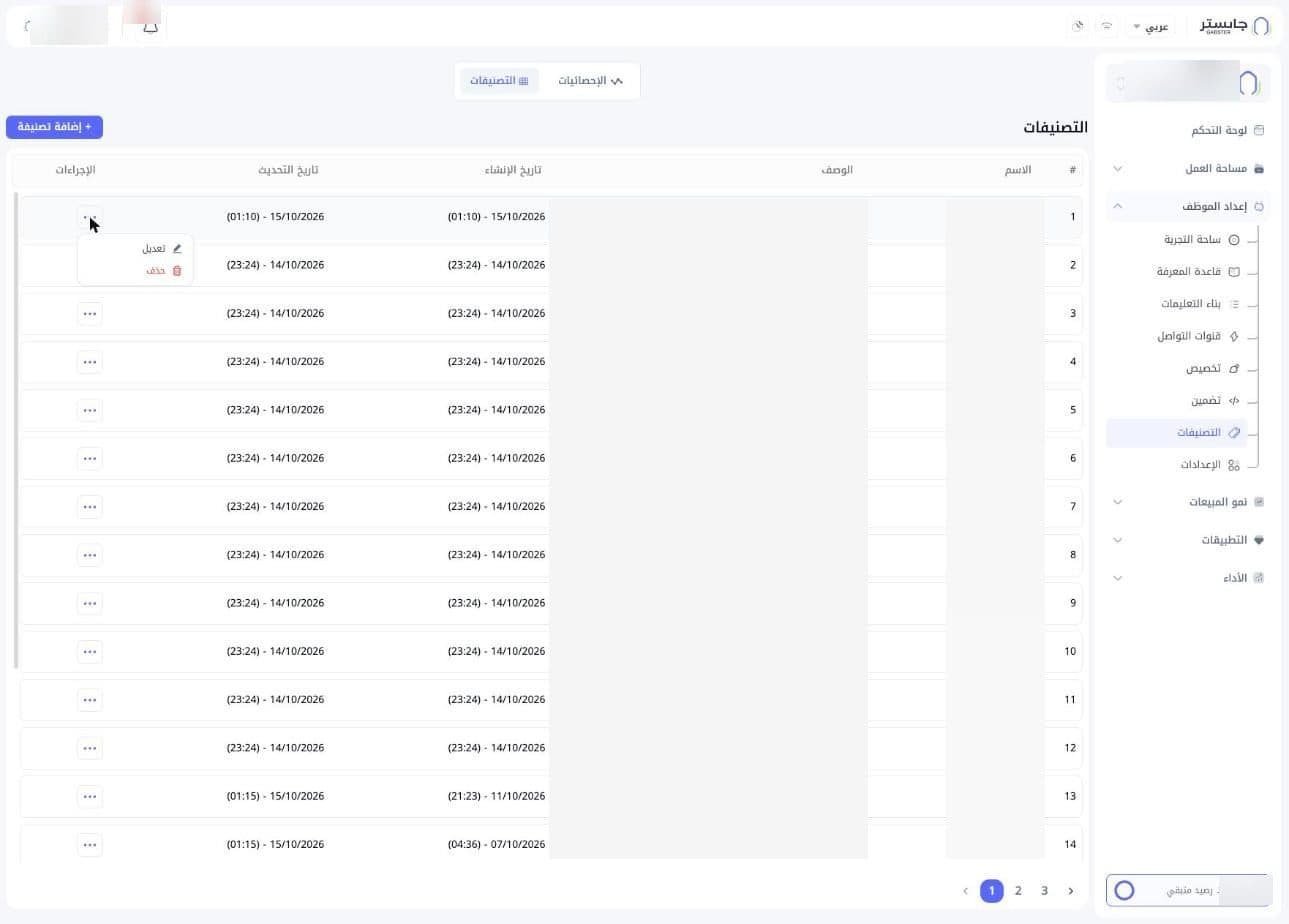Expand the Performance (الأداء) section
This screenshot has width=1289, height=924.
click(x=1188, y=578)
